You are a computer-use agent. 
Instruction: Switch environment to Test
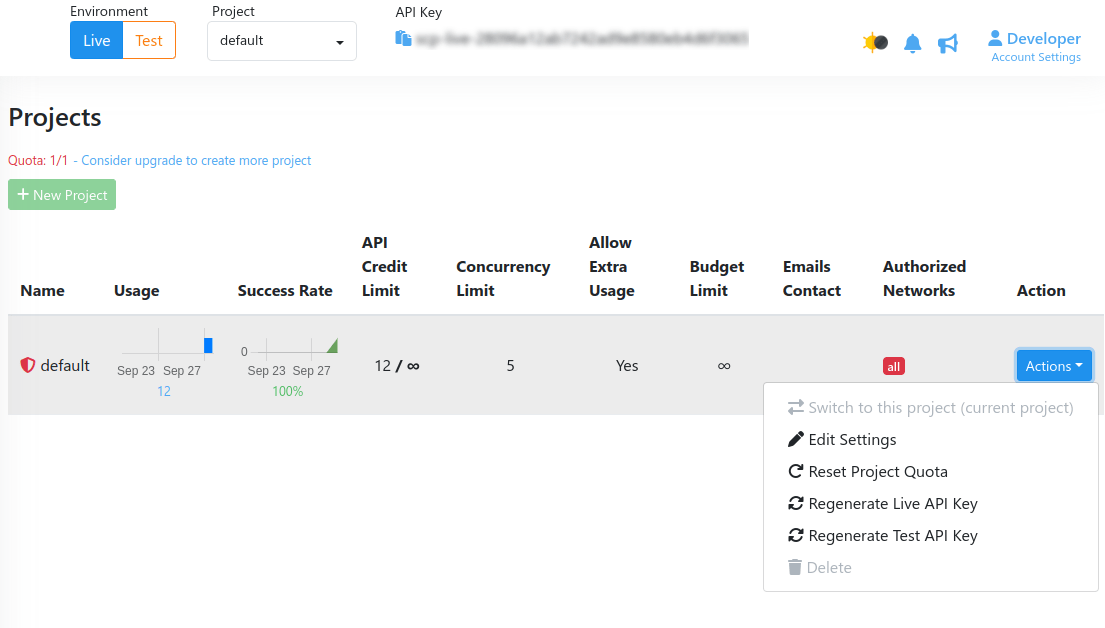tap(148, 40)
